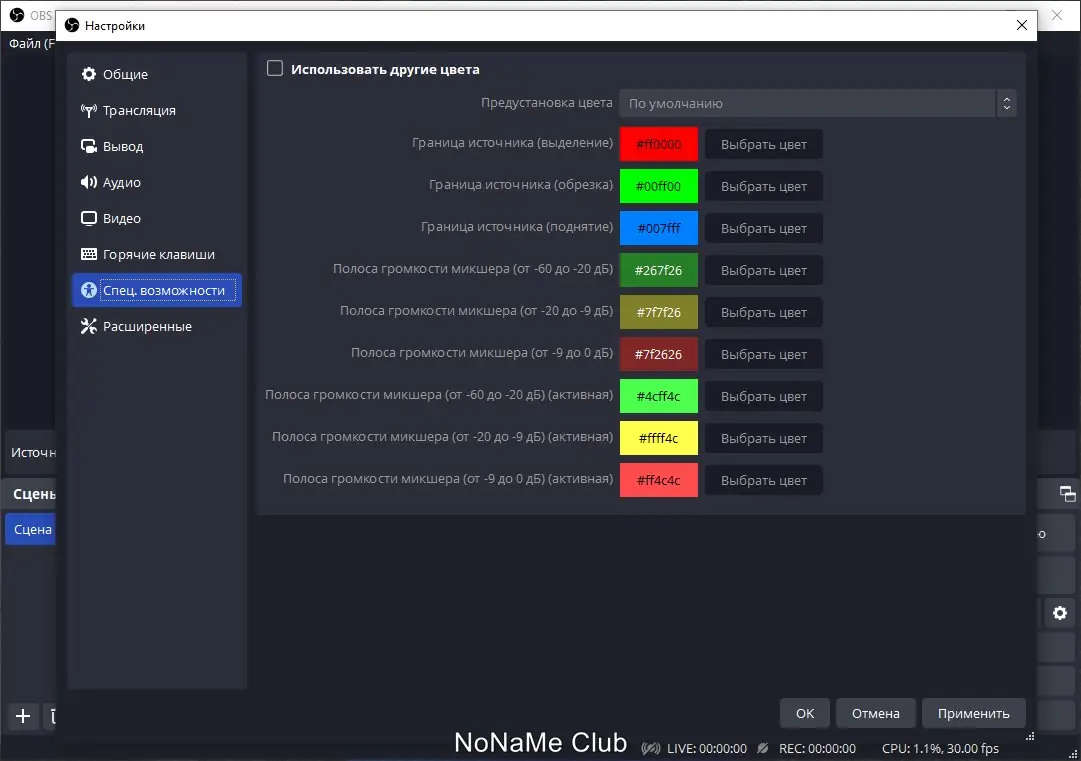The image size is (1081, 761).
Task: Choose color for Граница источника (поднятие)
Action: coord(764,229)
